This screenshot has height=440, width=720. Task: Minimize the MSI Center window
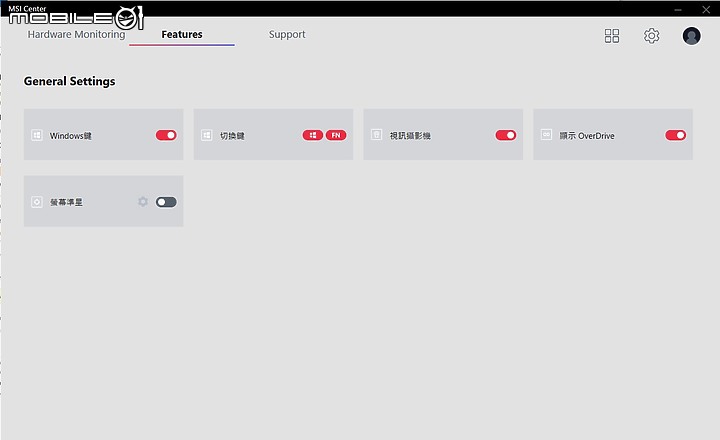[x=678, y=10]
